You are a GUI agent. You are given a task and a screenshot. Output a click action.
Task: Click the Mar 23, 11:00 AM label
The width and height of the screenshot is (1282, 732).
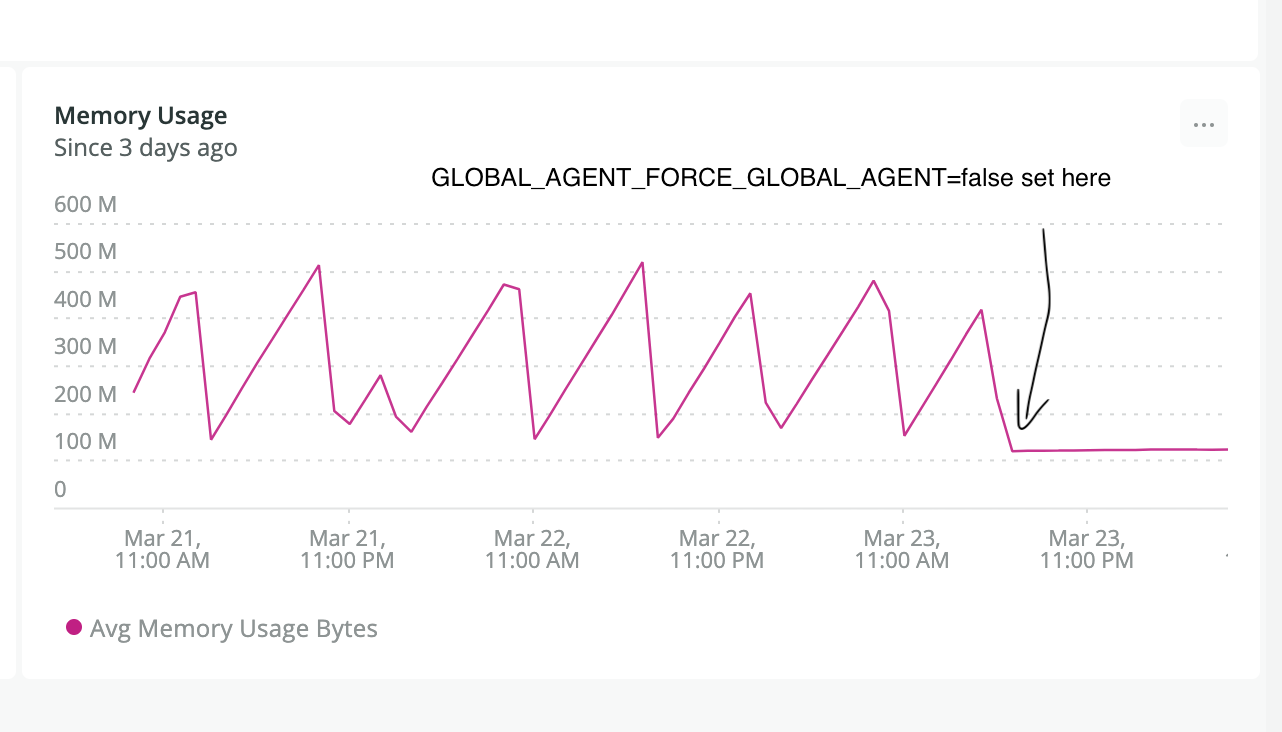click(x=901, y=549)
